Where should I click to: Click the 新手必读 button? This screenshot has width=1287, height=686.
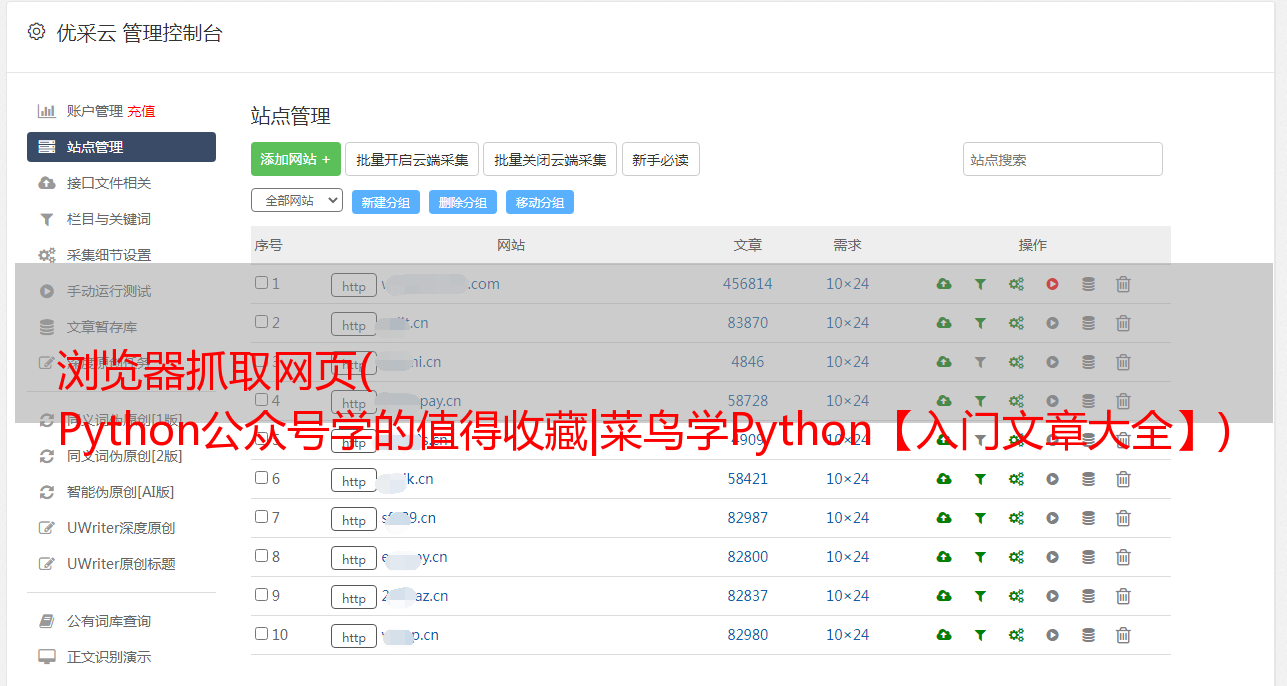pos(661,159)
